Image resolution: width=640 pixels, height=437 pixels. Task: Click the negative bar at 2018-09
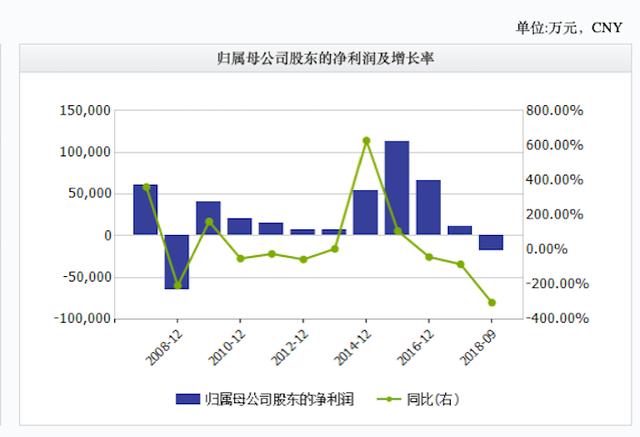(491, 242)
